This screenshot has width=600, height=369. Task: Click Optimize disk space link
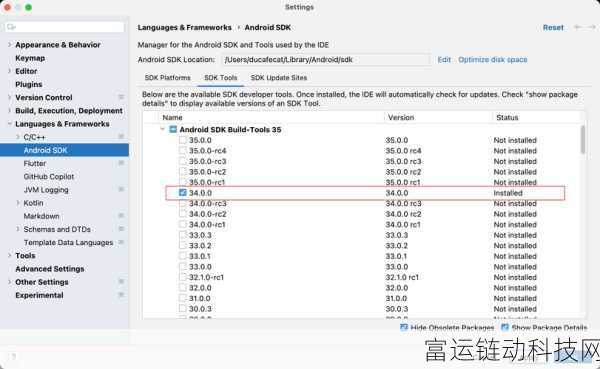pos(492,60)
